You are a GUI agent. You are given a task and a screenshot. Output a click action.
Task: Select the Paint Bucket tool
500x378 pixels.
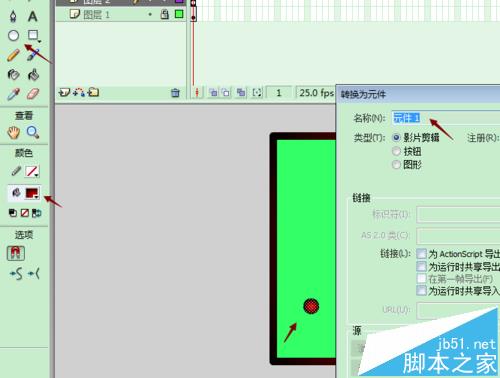pos(33,74)
